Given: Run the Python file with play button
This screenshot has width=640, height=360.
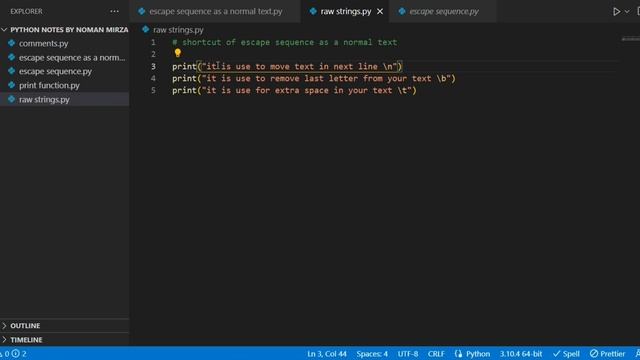Looking at the screenshot, I should (x=616, y=11).
